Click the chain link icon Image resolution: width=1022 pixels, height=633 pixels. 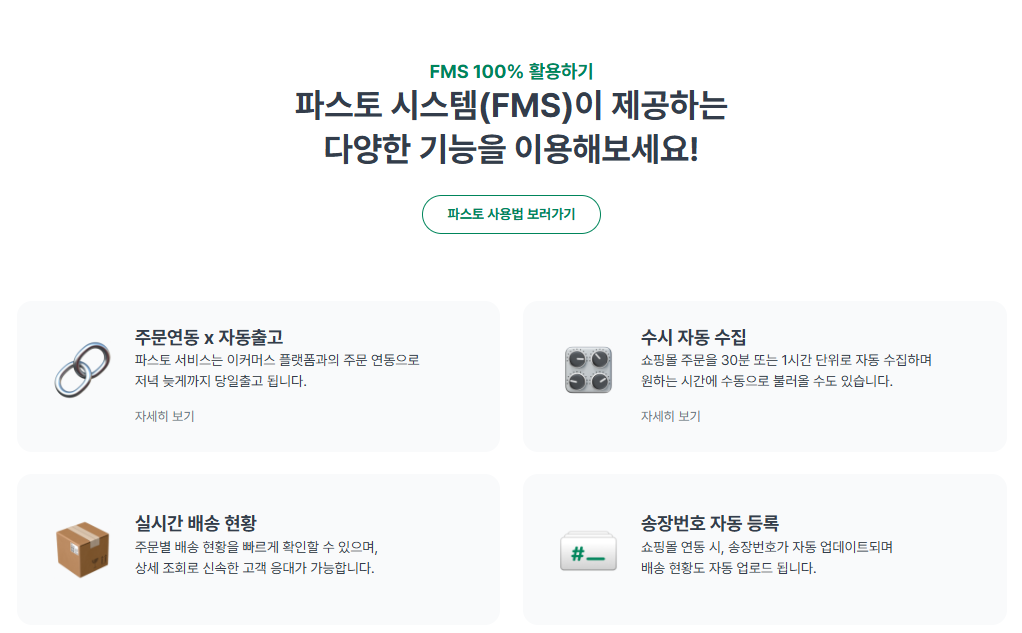82,370
